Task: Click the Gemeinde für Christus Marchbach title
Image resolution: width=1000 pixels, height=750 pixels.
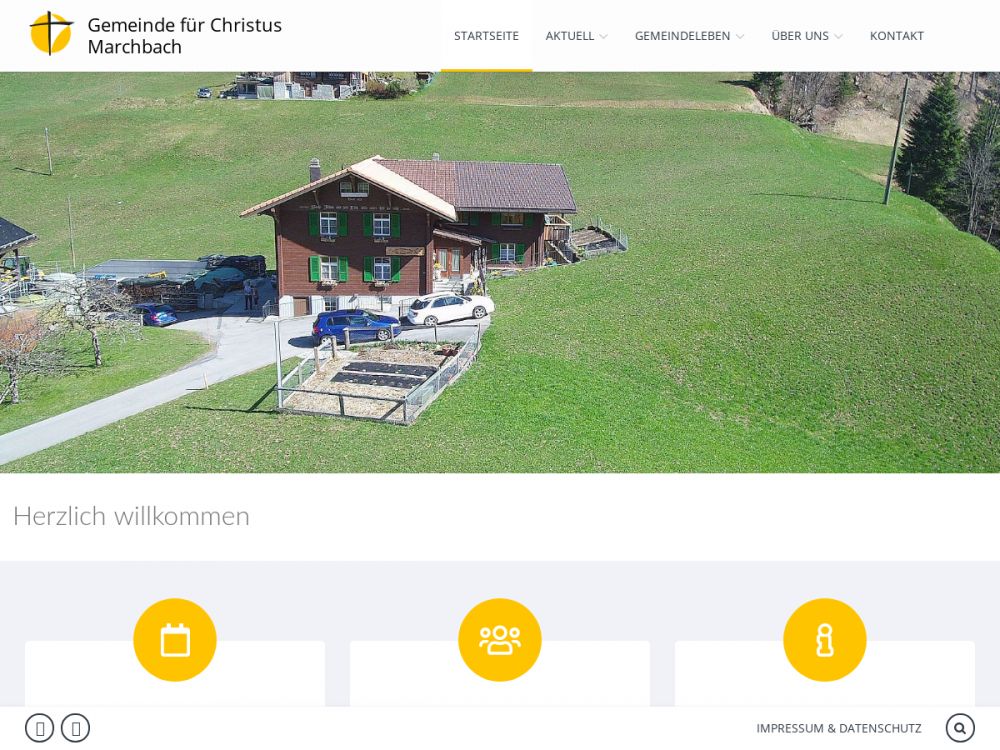Action: tap(184, 36)
